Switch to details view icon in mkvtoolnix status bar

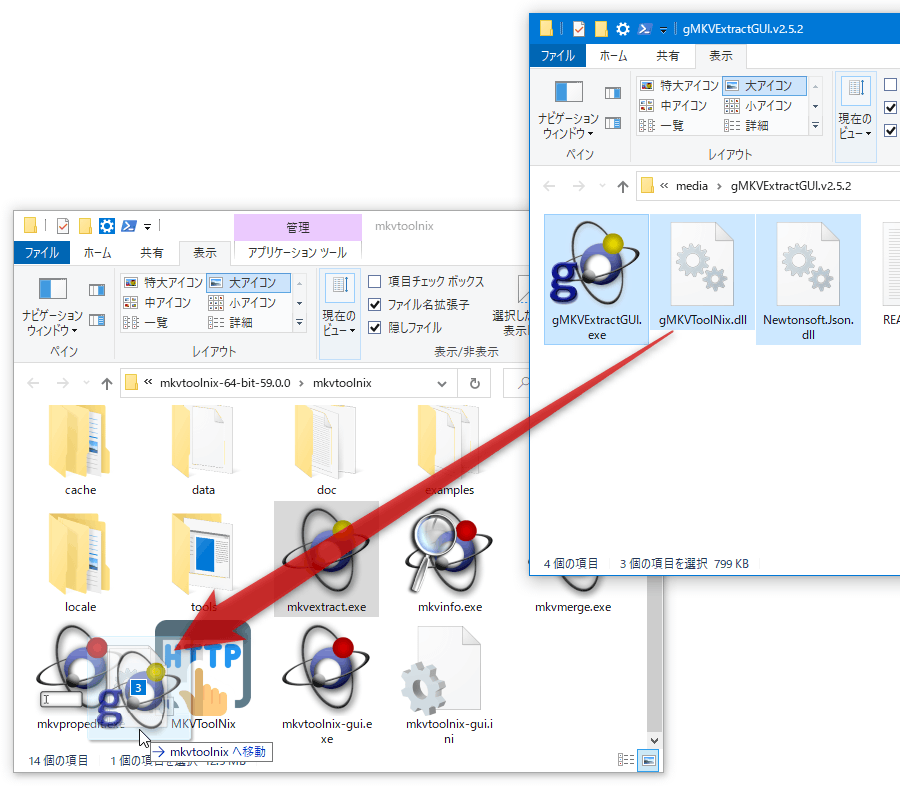click(x=626, y=760)
